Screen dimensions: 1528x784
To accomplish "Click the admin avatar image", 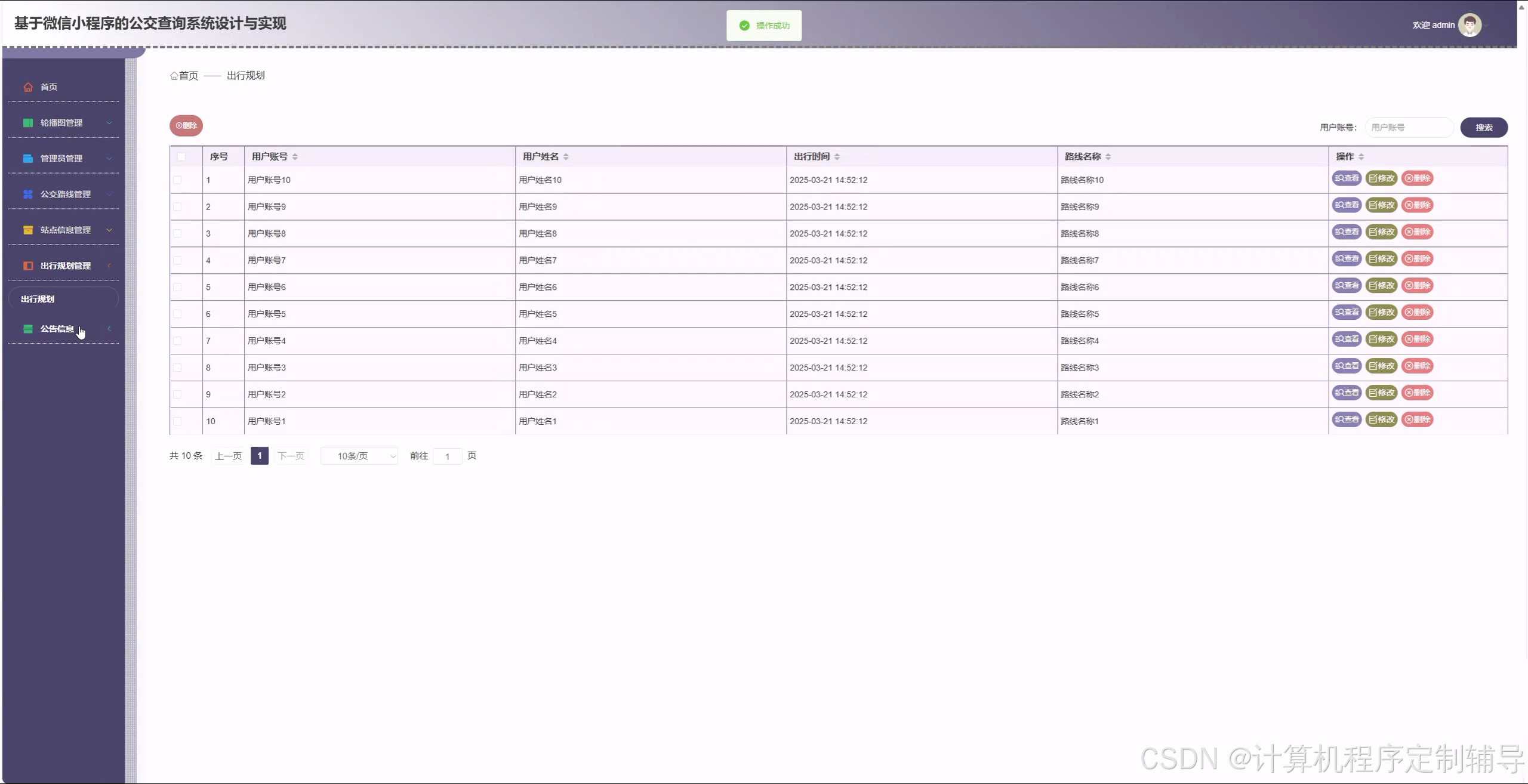I will pos(1470,25).
